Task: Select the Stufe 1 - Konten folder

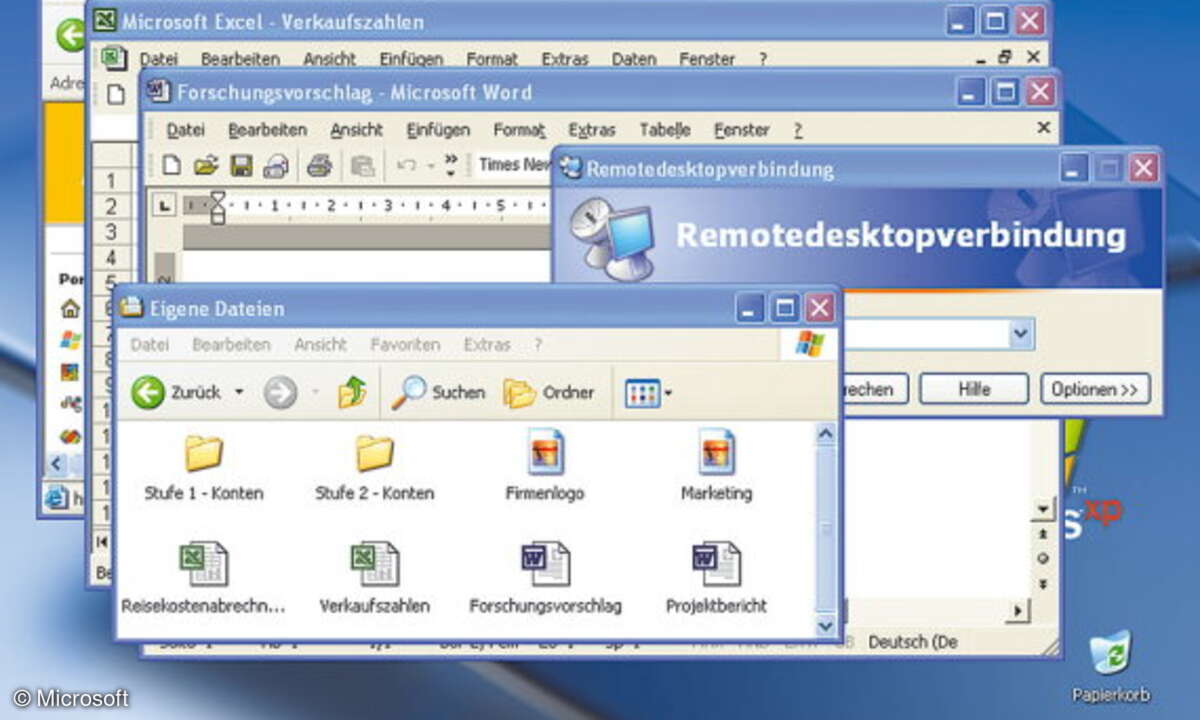Action: [x=204, y=469]
